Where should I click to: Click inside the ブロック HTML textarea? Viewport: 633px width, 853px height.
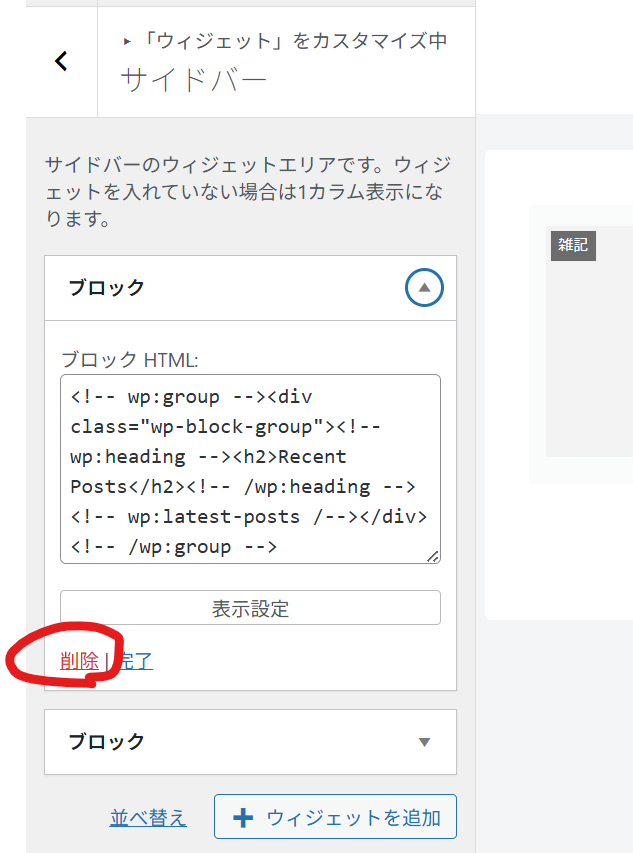coord(250,470)
